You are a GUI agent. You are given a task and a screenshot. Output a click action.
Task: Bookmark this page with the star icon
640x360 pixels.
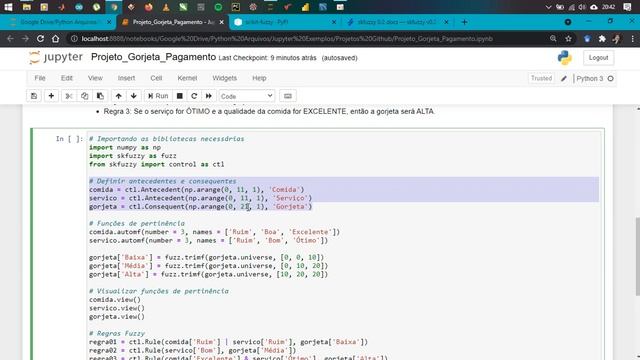568,39
